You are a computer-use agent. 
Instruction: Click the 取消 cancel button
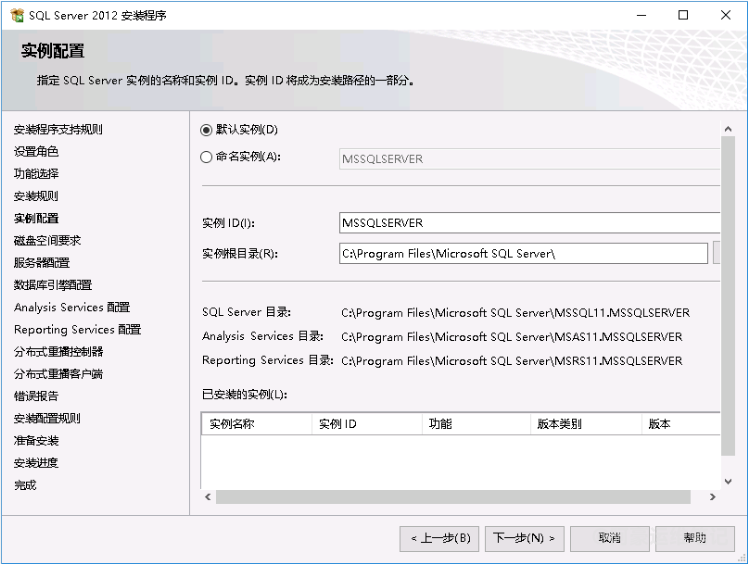point(610,538)
